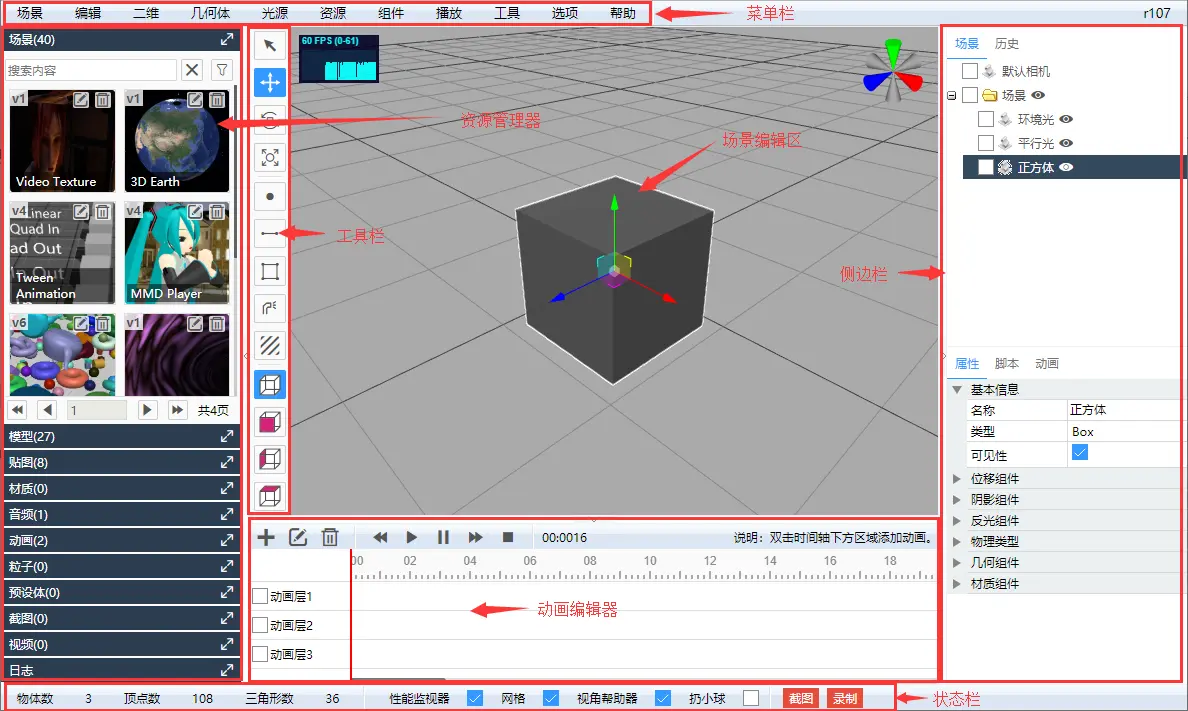
Task: Play the animation timeline
Action: [412, 537]
